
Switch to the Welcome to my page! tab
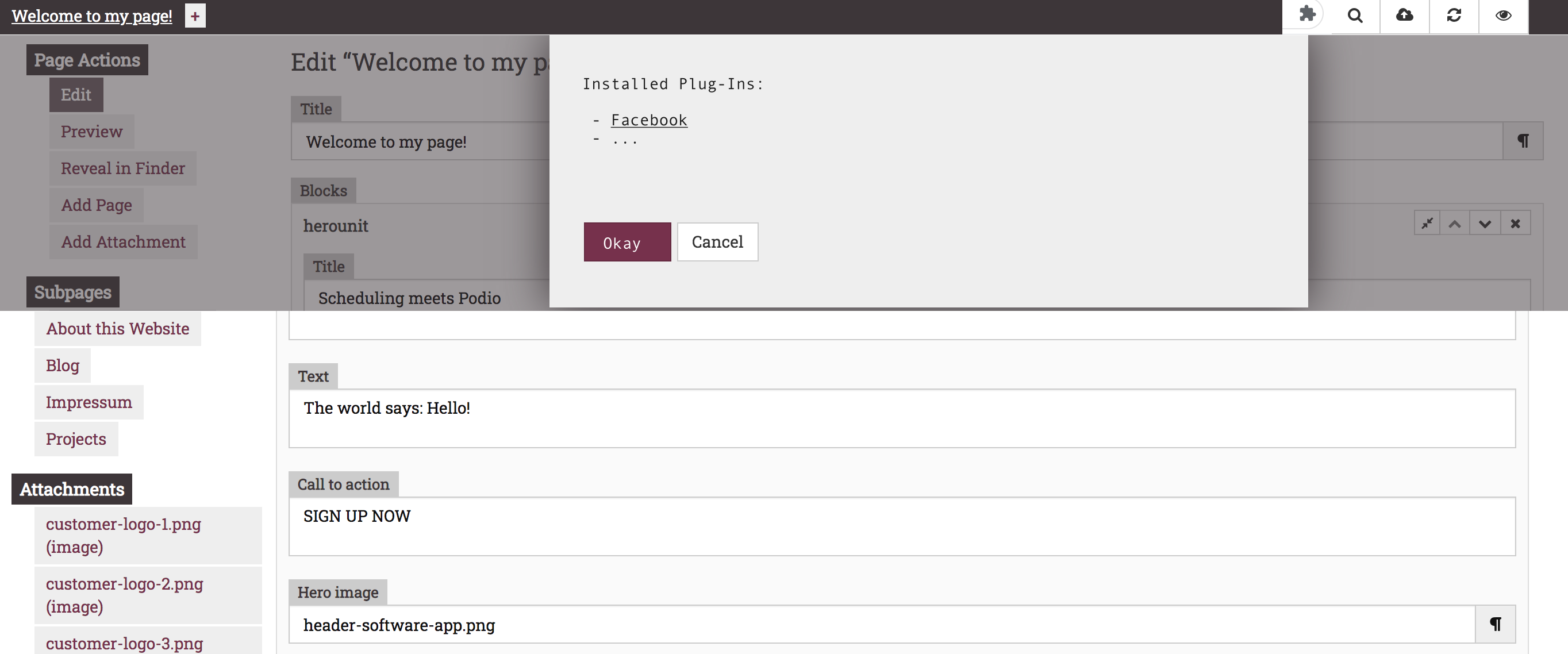click(x=93, y=16)
